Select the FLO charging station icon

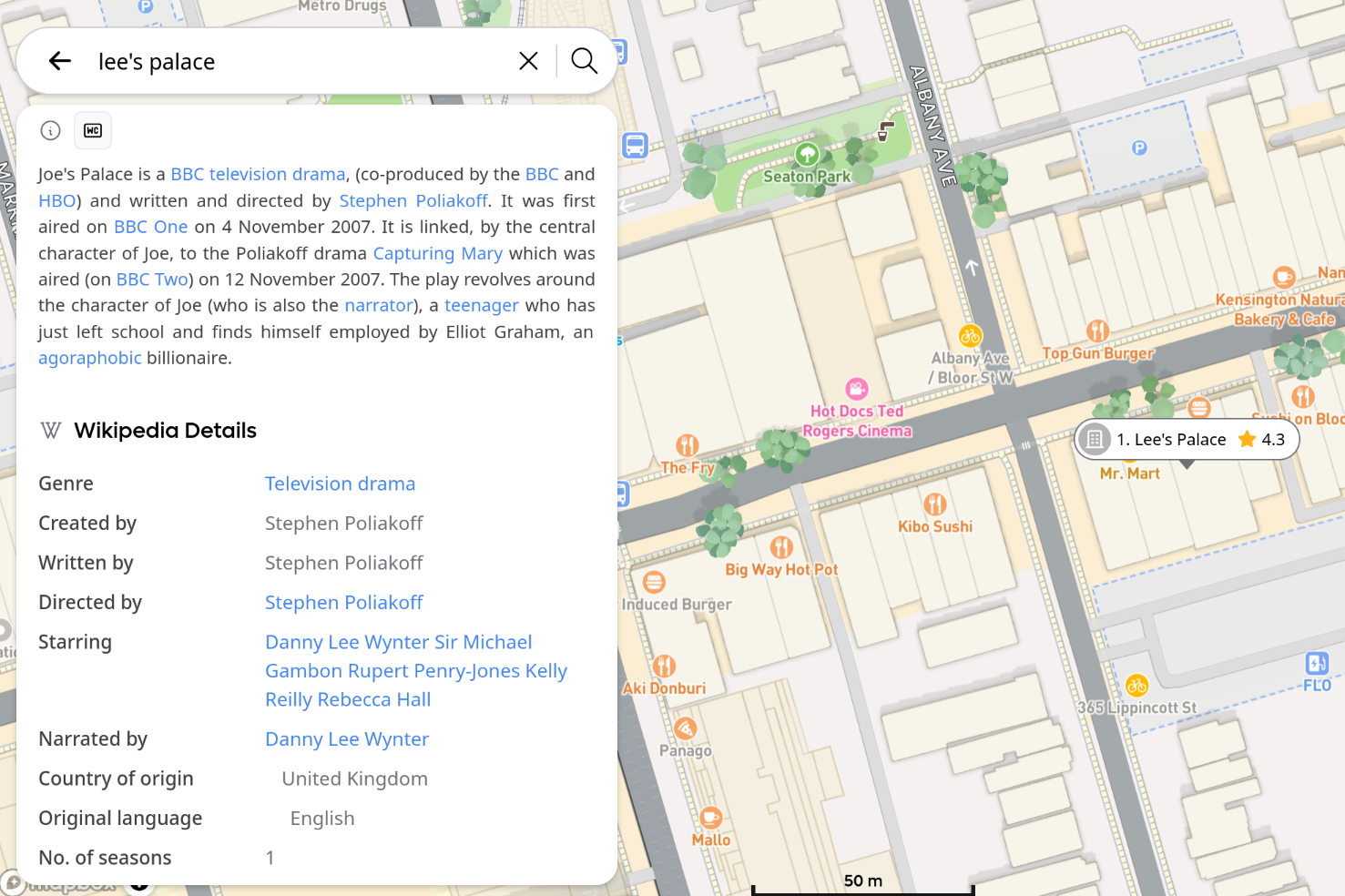pos(1317,663)
